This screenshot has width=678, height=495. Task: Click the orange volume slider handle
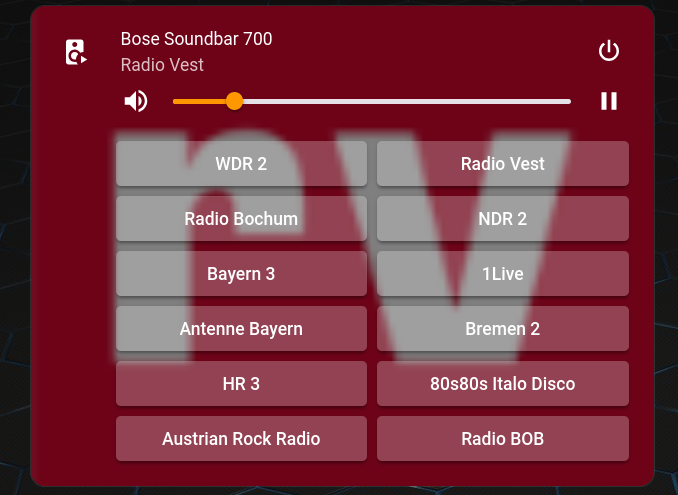pyautogui.click(x=234, y=101)
